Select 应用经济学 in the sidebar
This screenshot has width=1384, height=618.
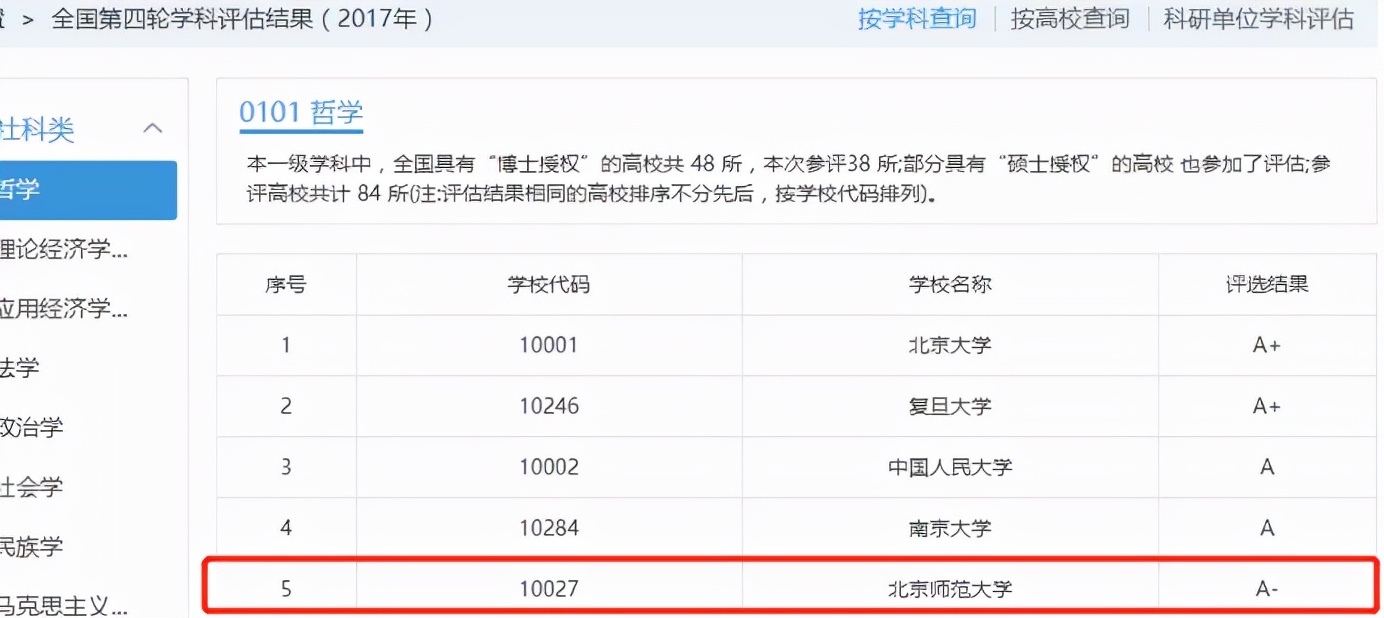[60, 310]
